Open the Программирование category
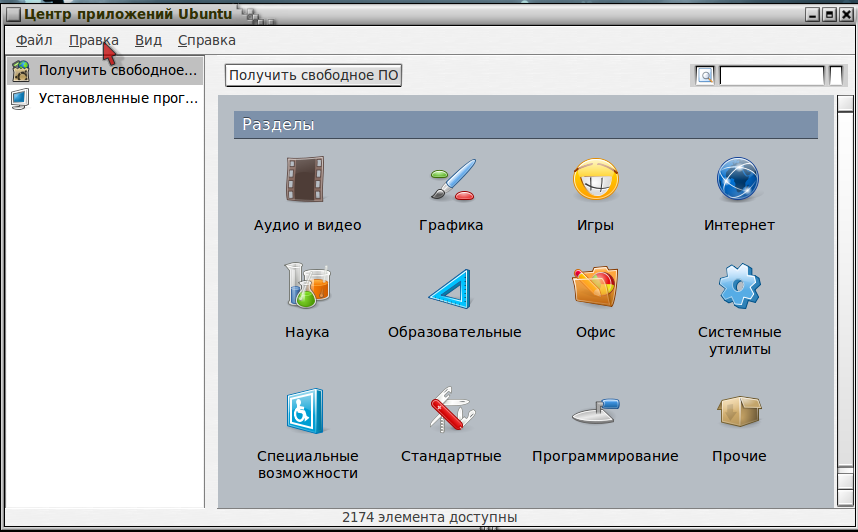 [597, 410]
